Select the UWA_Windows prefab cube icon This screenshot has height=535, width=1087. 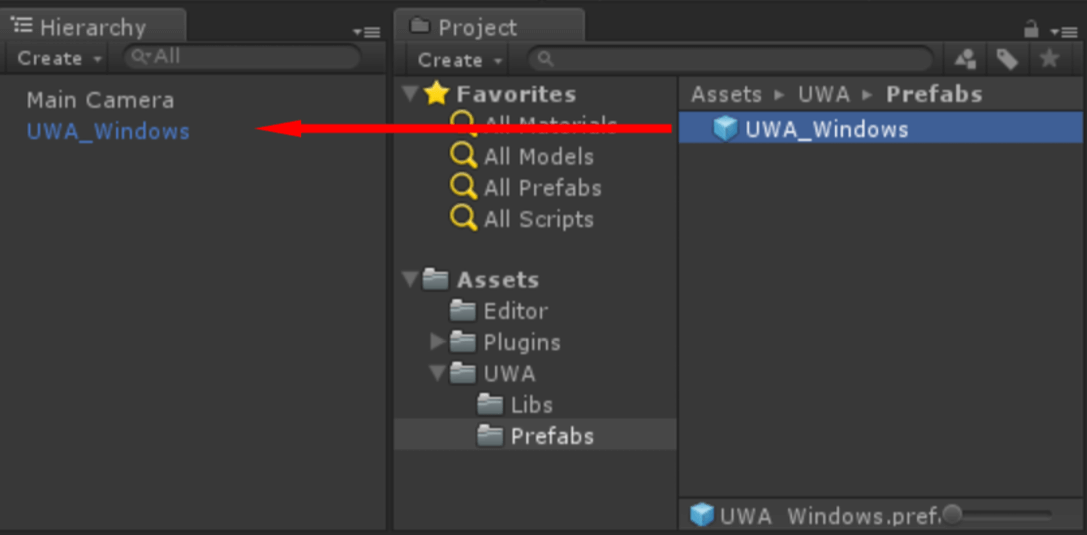point(725,128)
